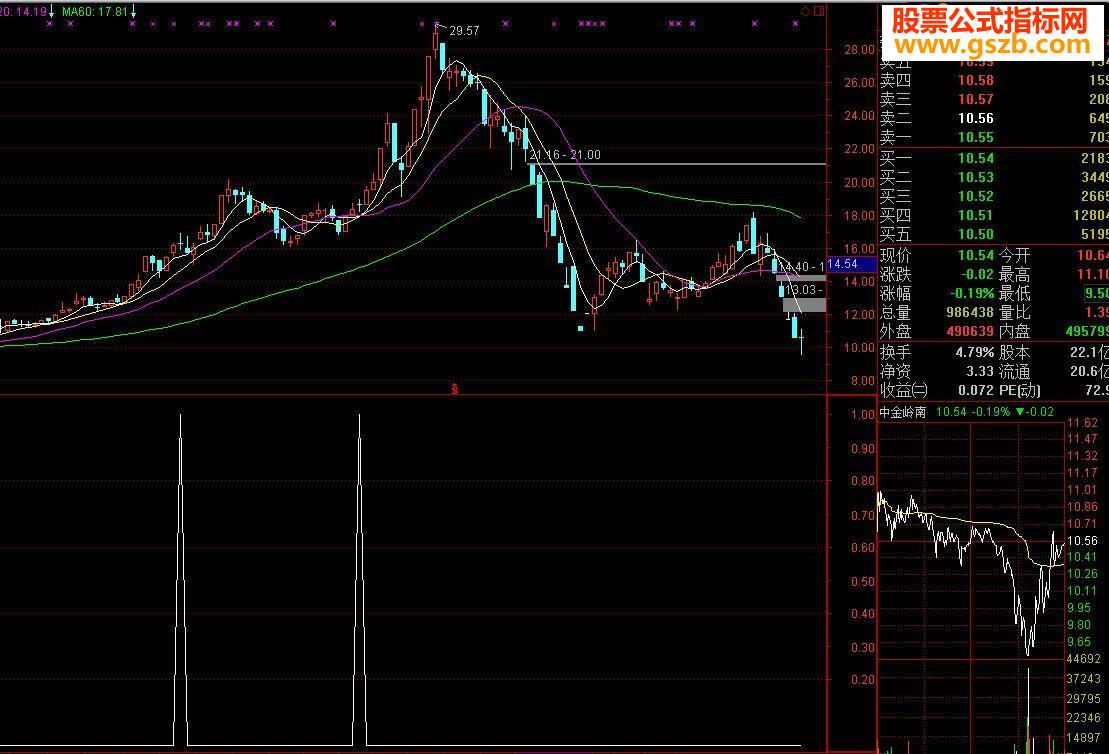Click the 现价 current price value 10.54

(975, 255)
